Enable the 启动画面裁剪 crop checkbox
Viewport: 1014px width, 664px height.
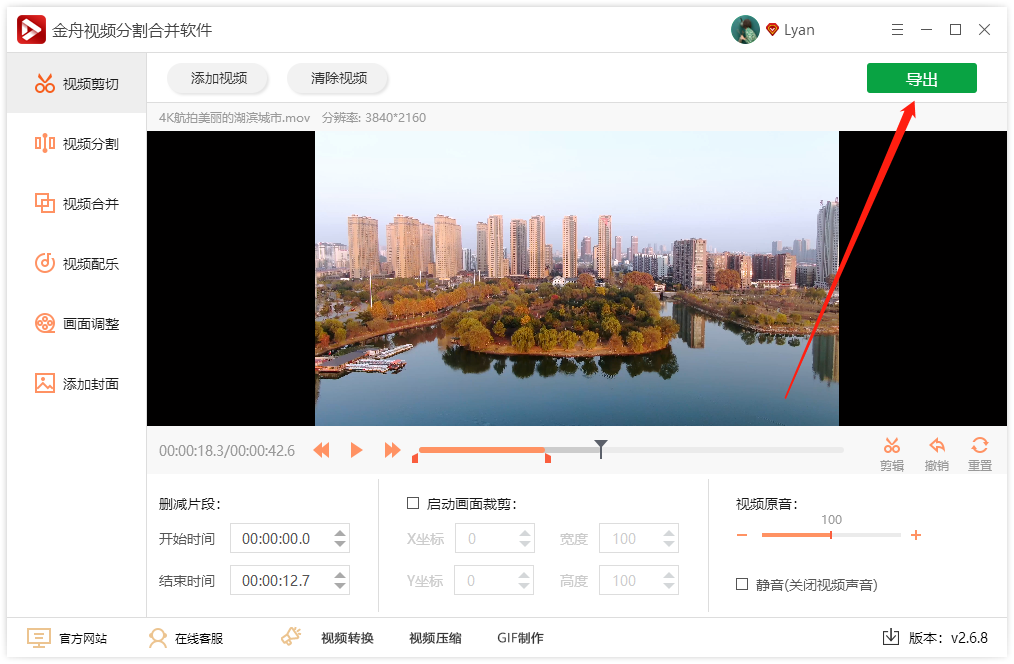coord(414,503)
